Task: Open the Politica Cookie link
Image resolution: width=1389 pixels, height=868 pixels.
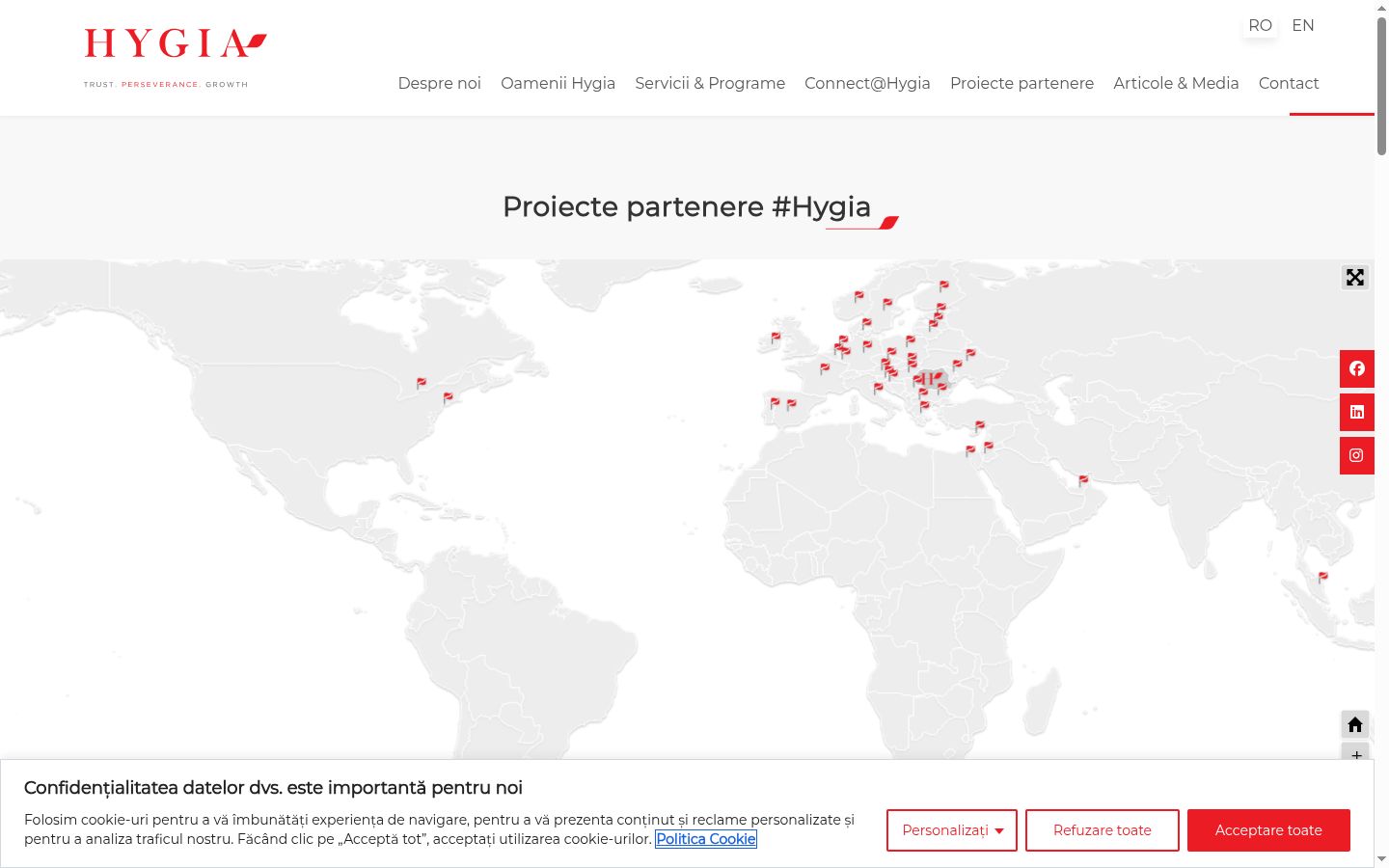Action: (706, 839)
